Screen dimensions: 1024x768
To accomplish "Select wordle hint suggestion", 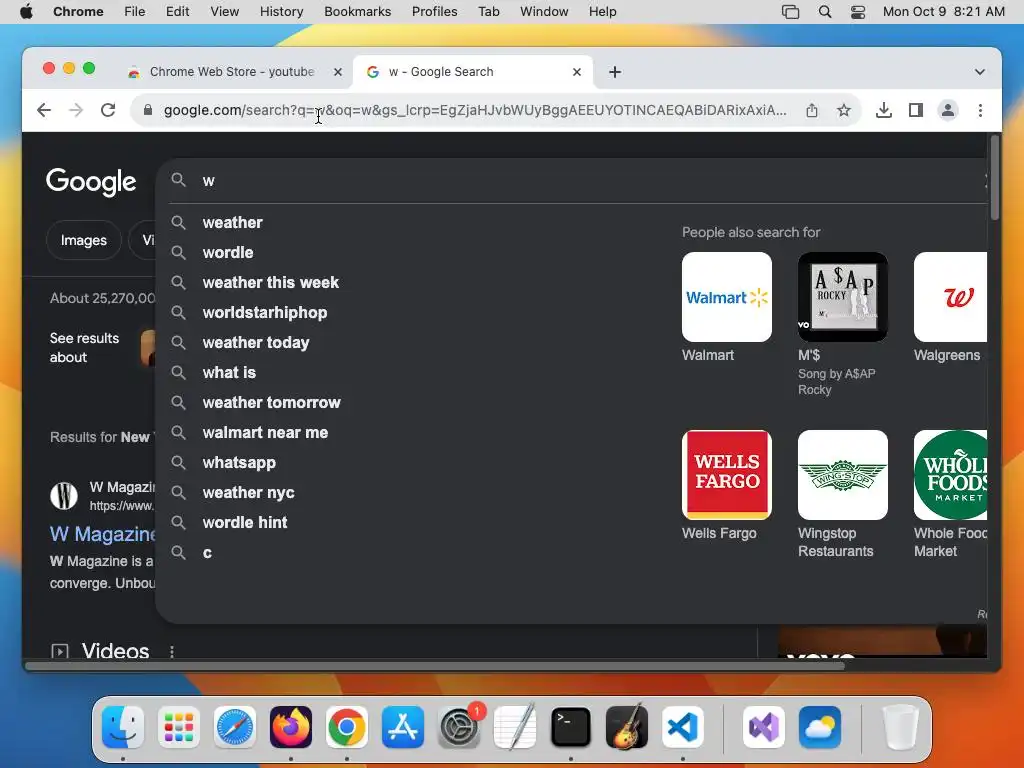I will coord(244,523).
